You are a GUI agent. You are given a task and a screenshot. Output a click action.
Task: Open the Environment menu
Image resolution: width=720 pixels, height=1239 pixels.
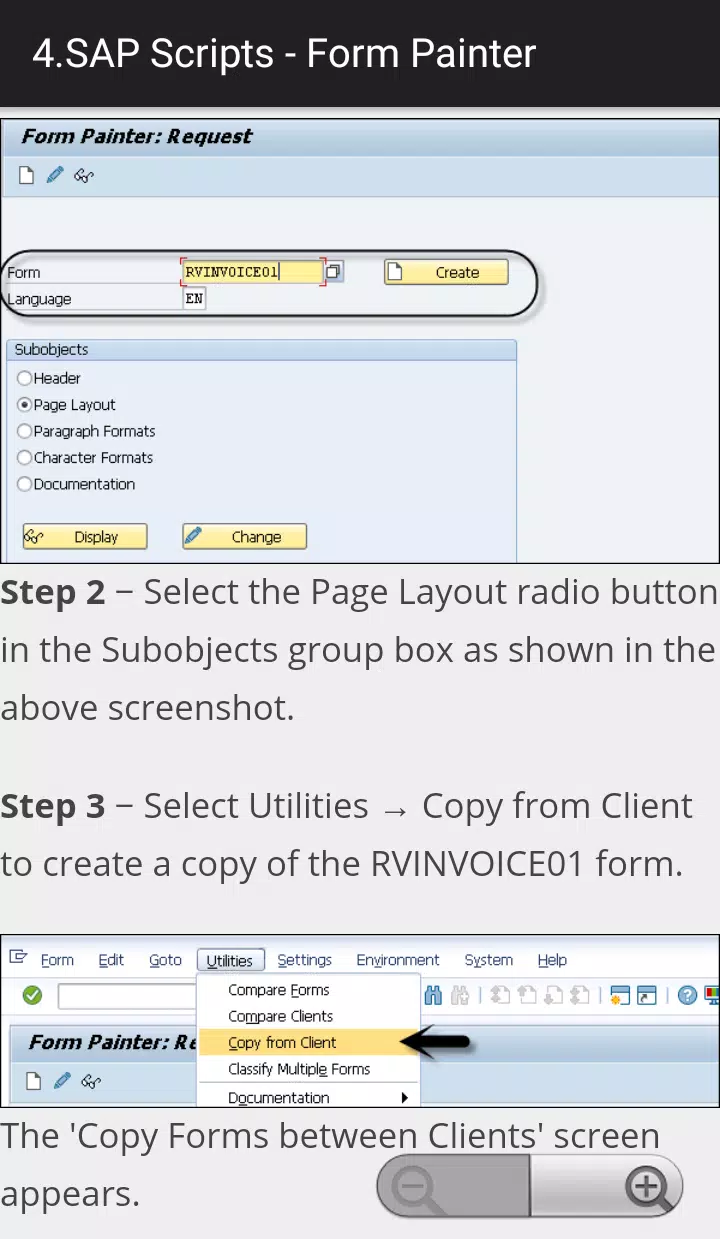point(398,960)
